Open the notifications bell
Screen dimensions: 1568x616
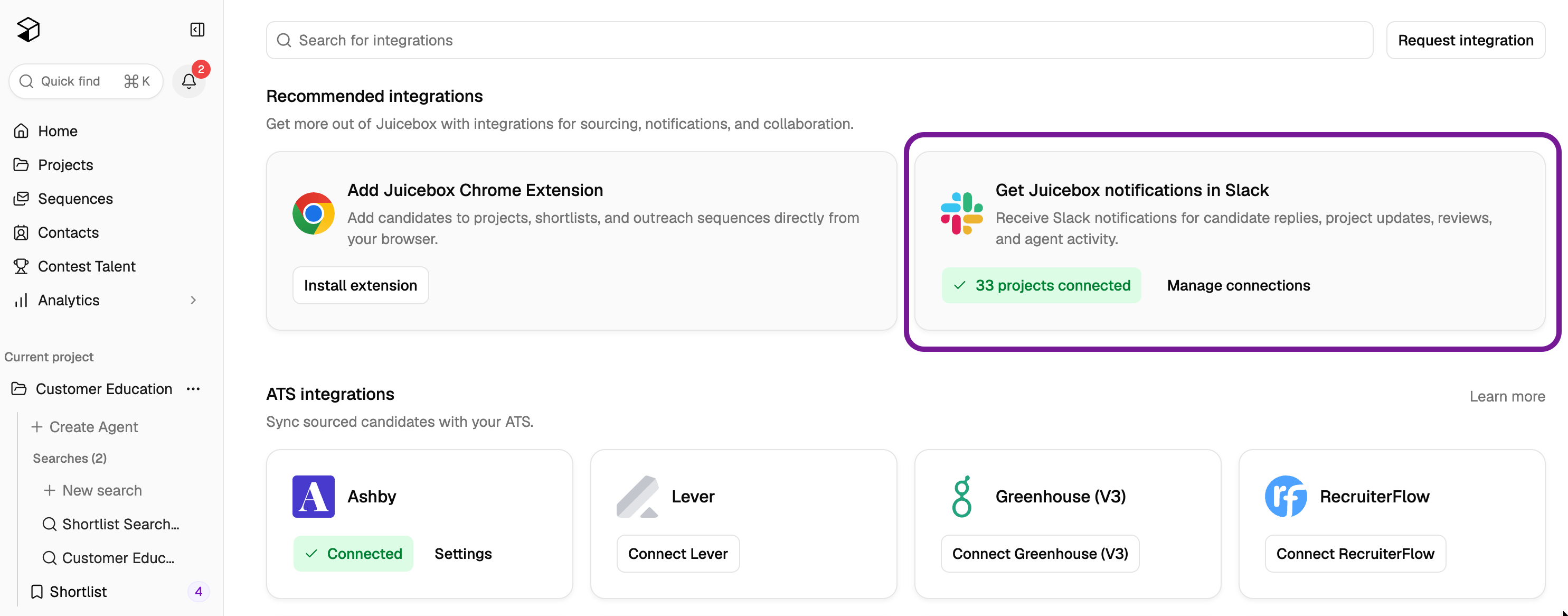[x=188, y=81]
